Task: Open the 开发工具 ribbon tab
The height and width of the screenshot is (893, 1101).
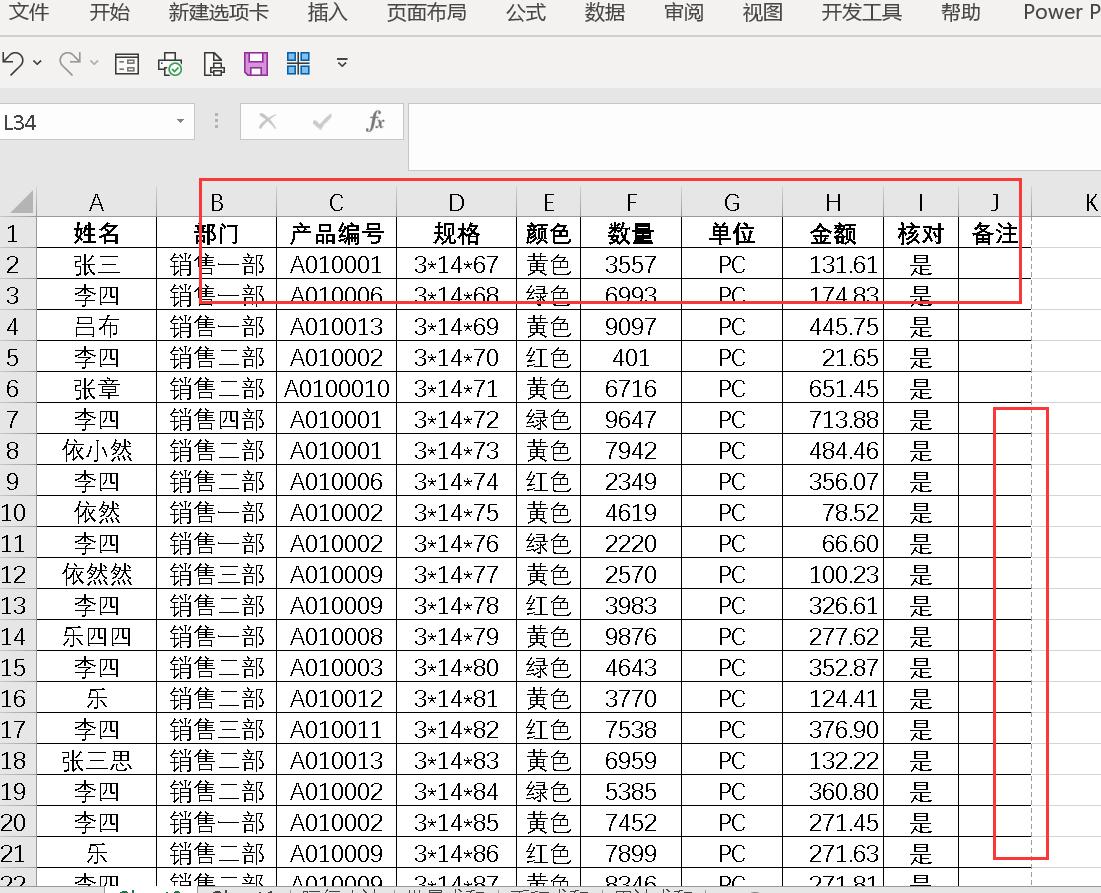Action: [861, 13]
